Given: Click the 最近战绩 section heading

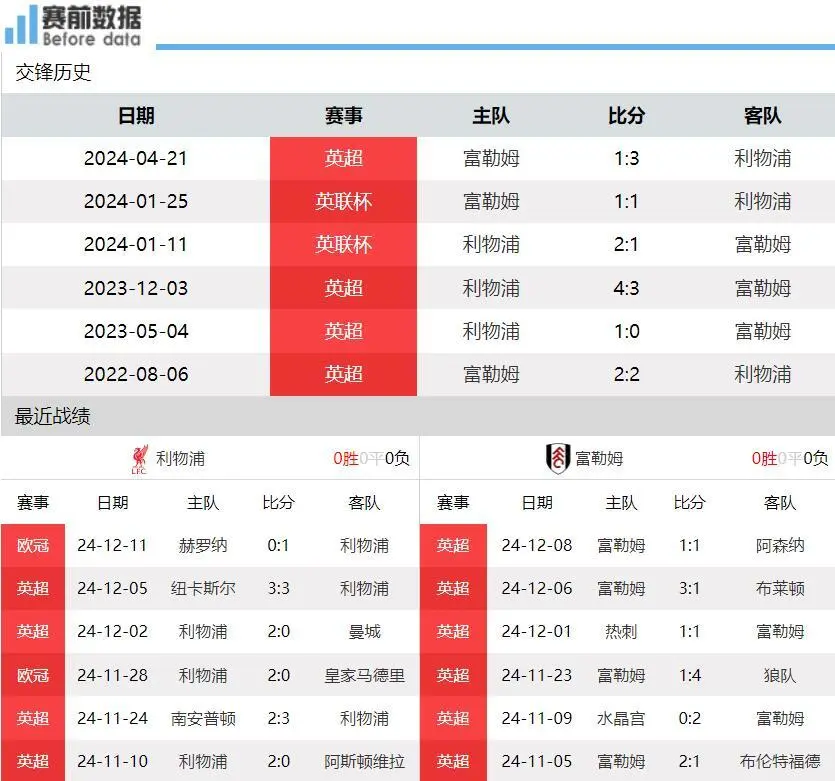Looking at the screenshot, I should tap(52, 416).
